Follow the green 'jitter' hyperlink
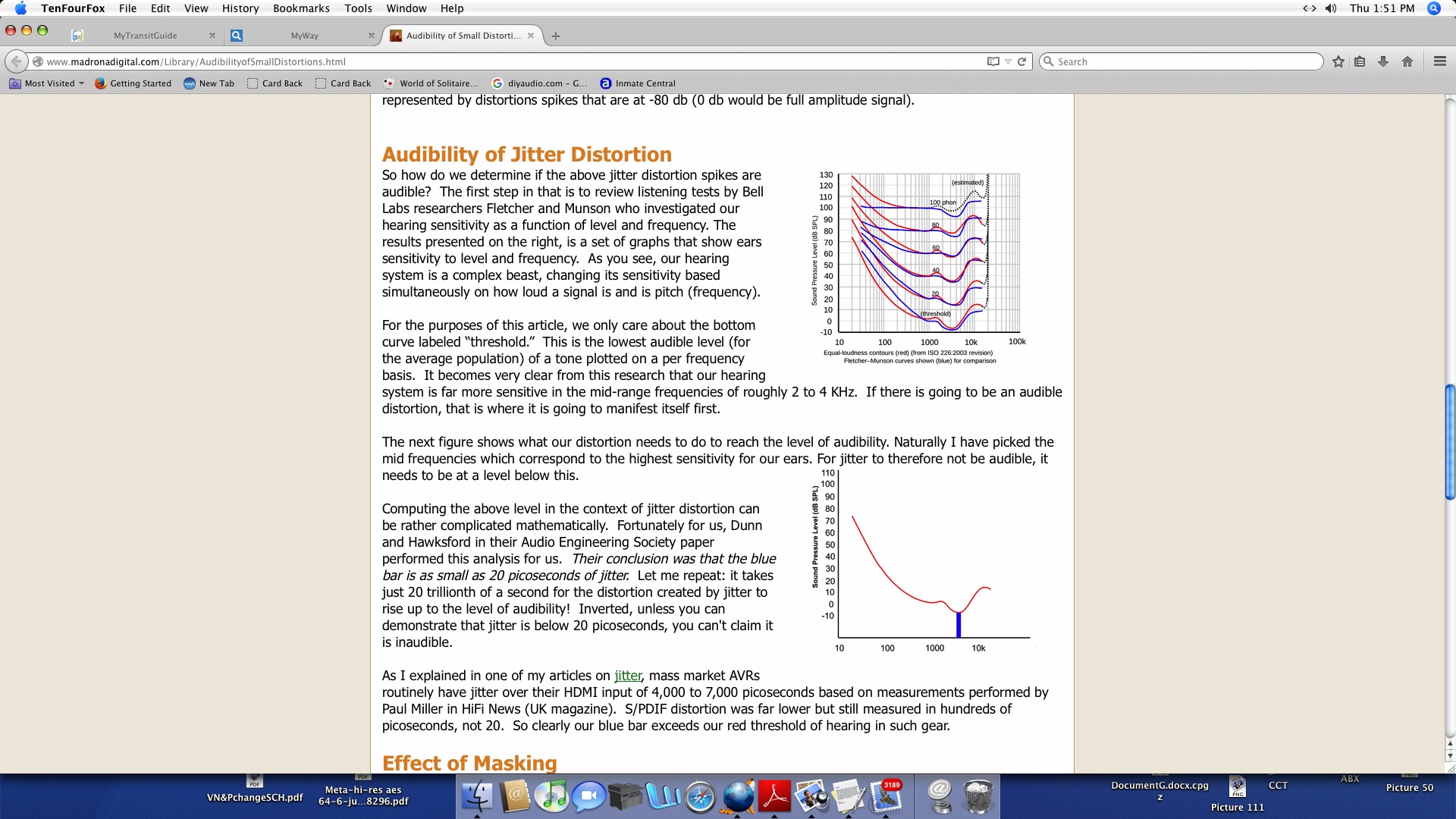1456x819 pixels. [627, 676]
